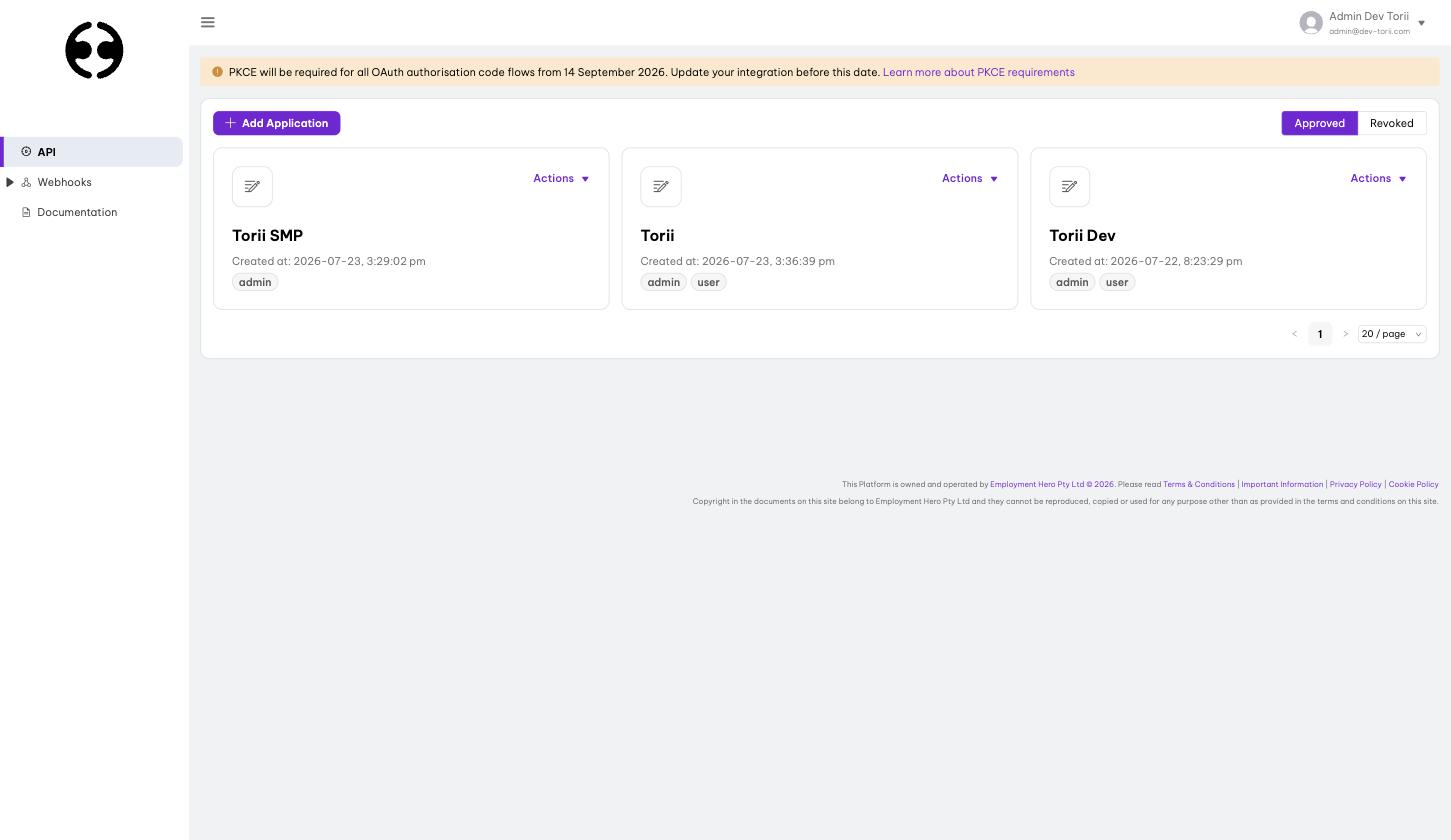
Task: Click the Torii SMP admin tag
Action: (x=255, y=282)
